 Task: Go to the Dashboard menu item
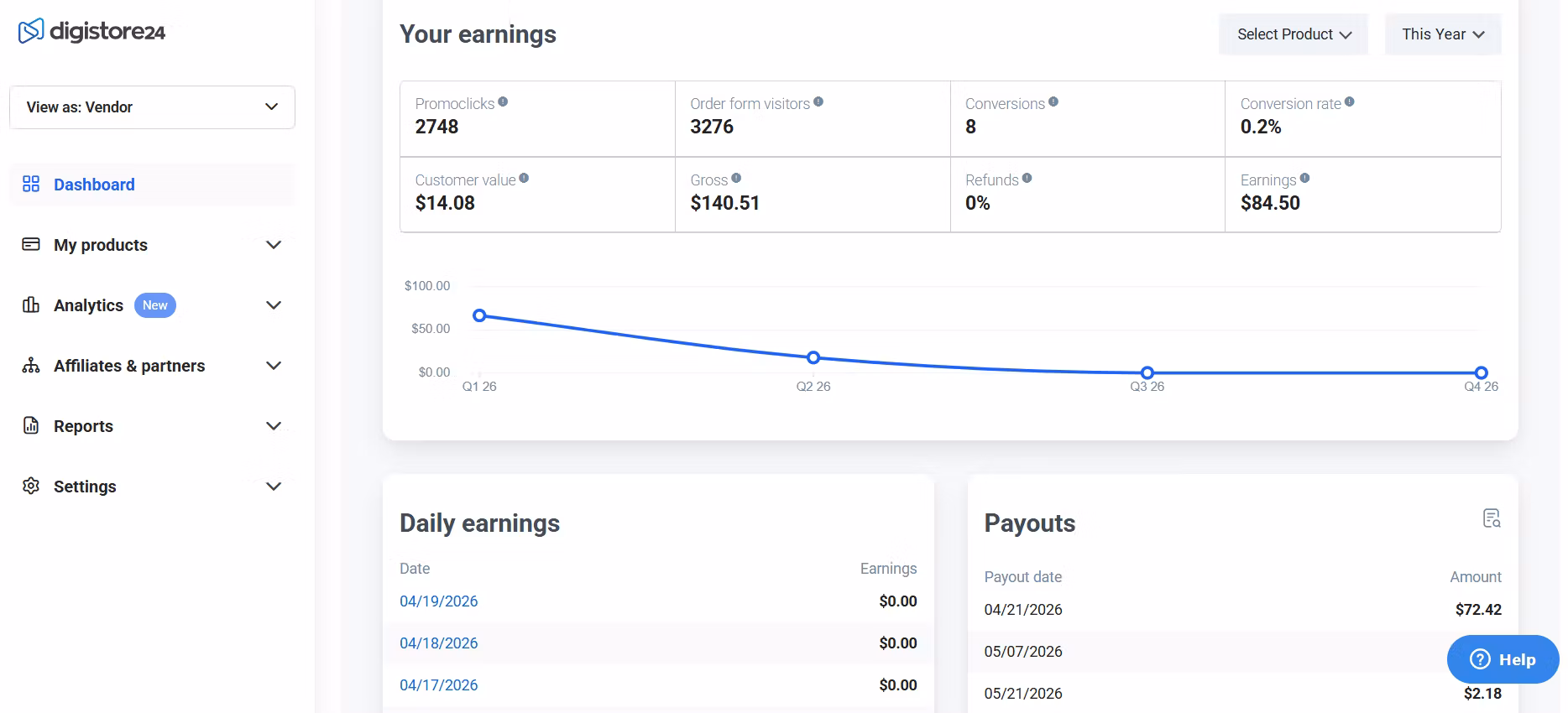coord(94,185)
